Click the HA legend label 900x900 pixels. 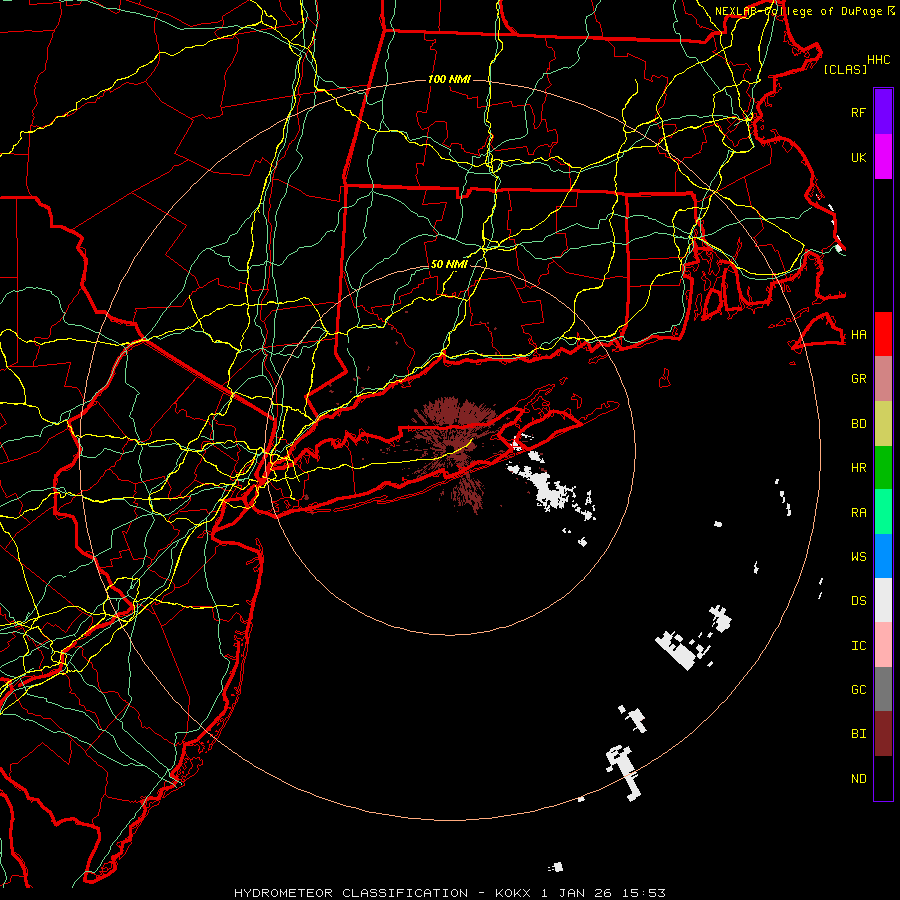pos(858,334)
